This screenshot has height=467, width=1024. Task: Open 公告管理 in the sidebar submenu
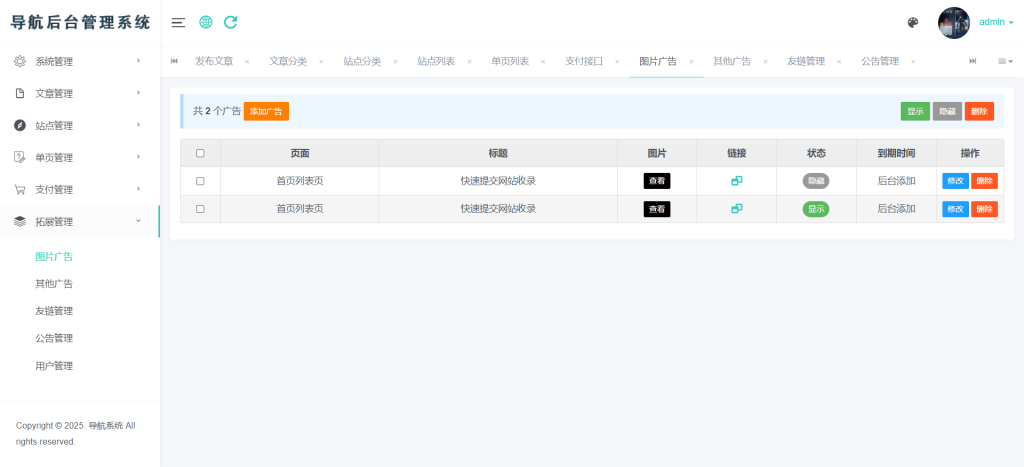click(x=54, y=338)
